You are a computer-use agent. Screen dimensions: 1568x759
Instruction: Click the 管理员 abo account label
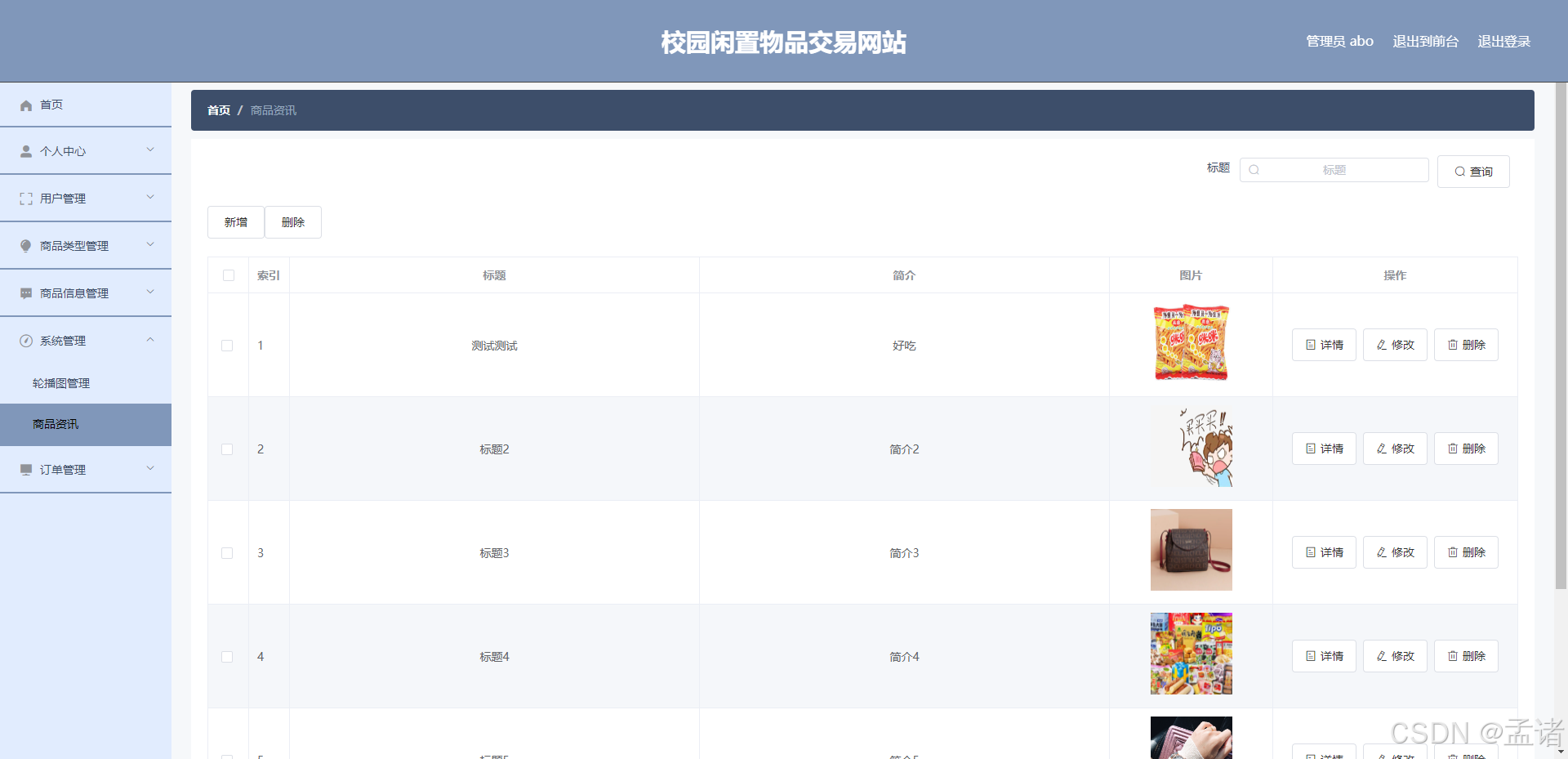coord(1339,41)
